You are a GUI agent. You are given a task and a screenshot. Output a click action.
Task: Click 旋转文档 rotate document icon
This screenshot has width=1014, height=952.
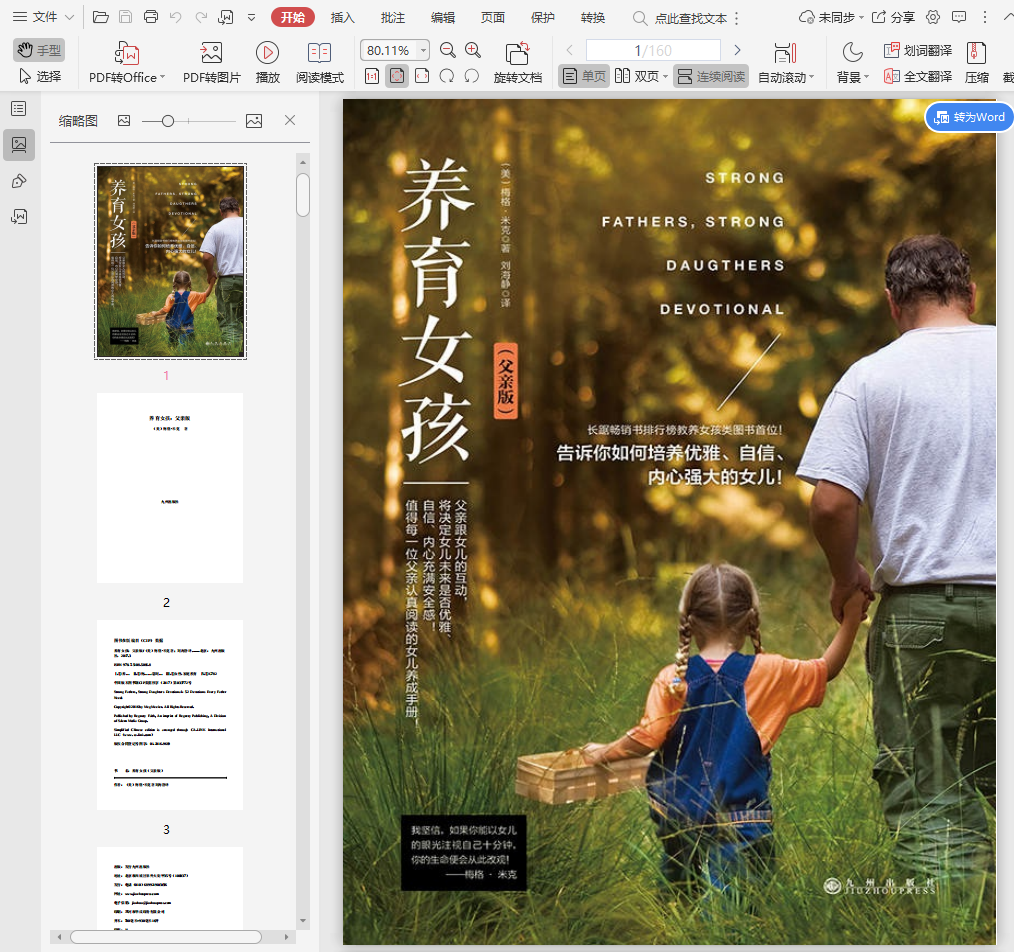[517, 54]
